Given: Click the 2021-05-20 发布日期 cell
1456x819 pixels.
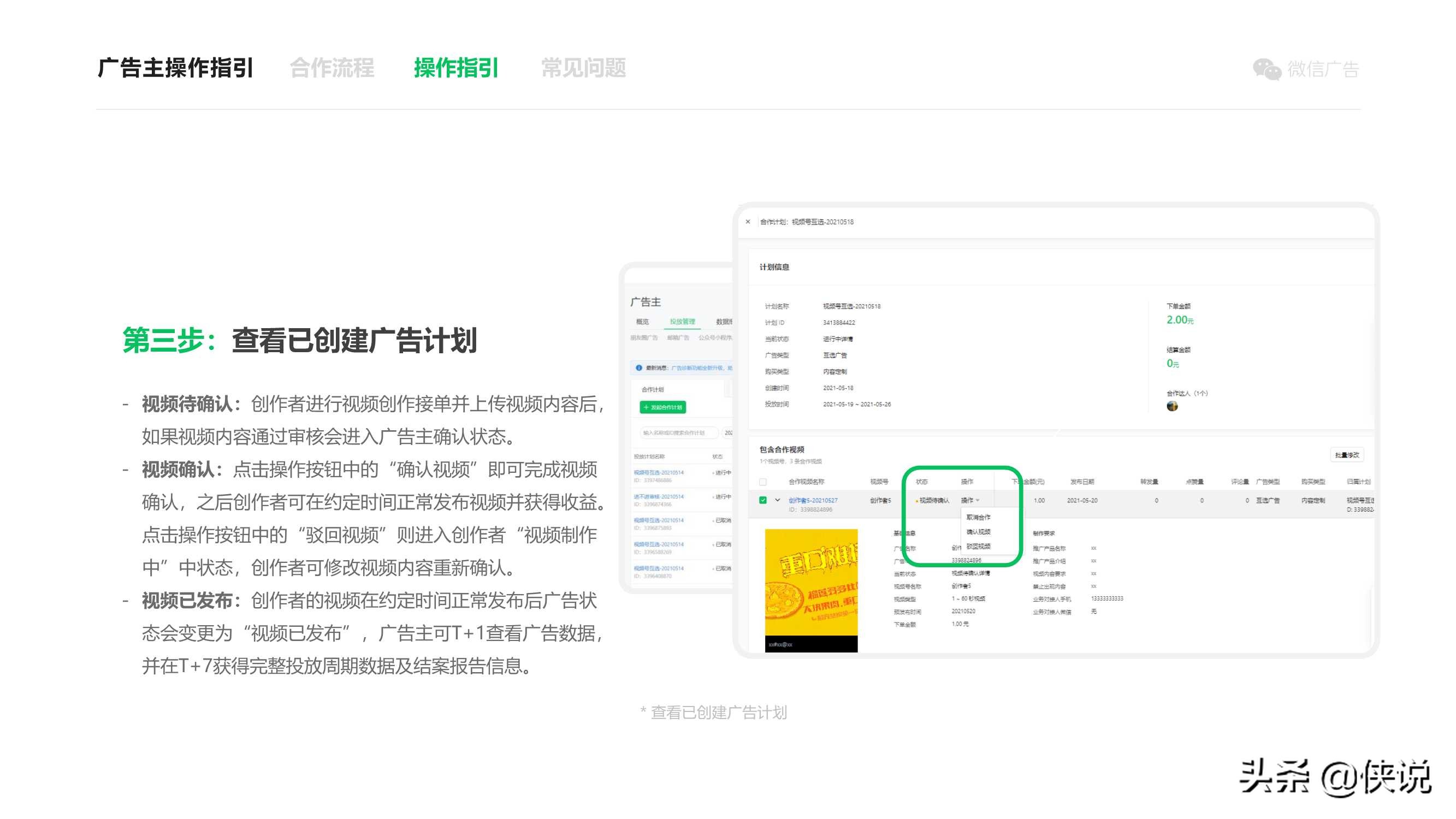Looking at the screenshot, I should coord(1082,500).
